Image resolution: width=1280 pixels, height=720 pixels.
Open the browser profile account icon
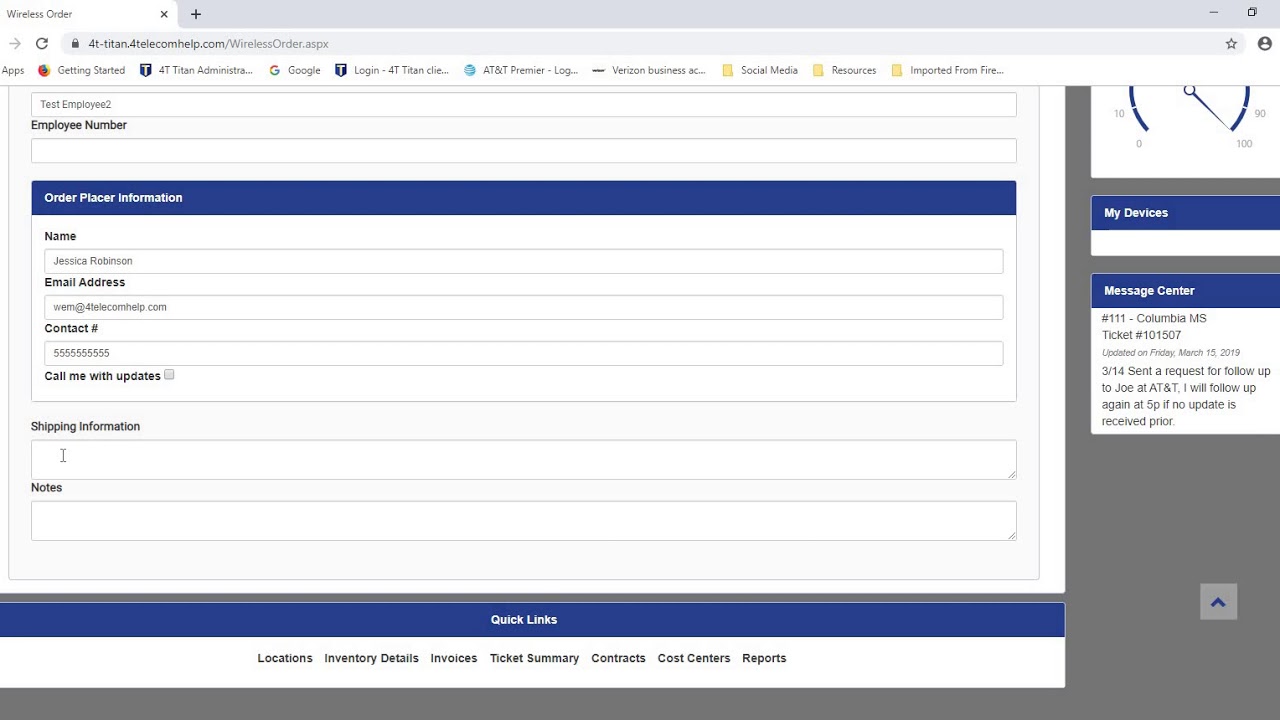pos(1265,43)
